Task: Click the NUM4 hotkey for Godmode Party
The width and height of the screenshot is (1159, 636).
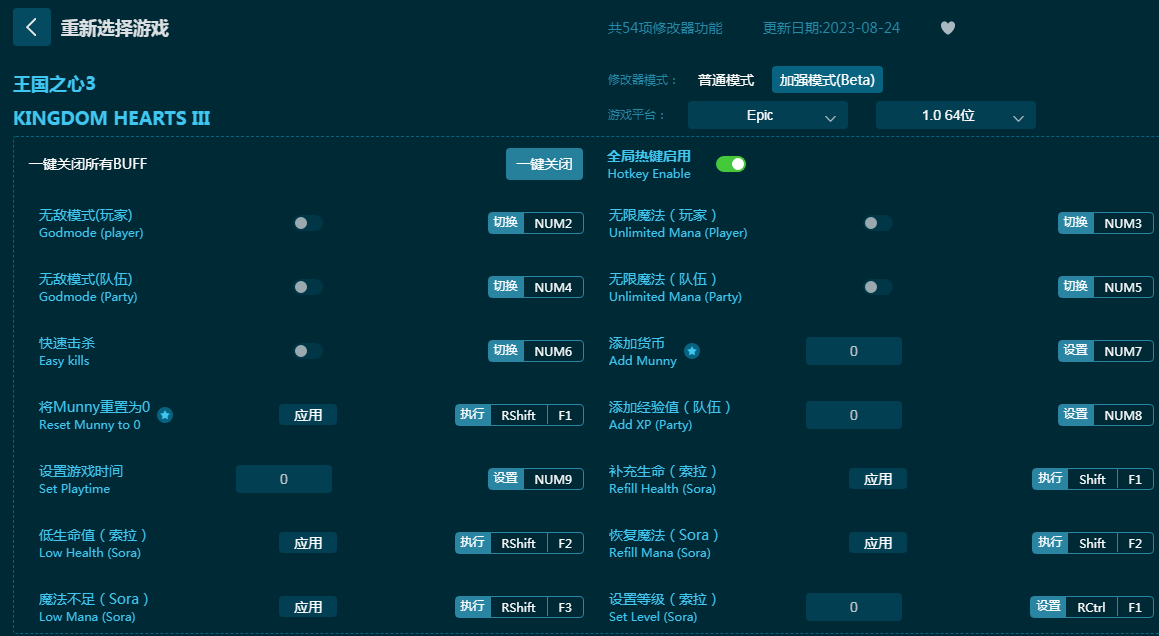Action: (x=535, y=287)
